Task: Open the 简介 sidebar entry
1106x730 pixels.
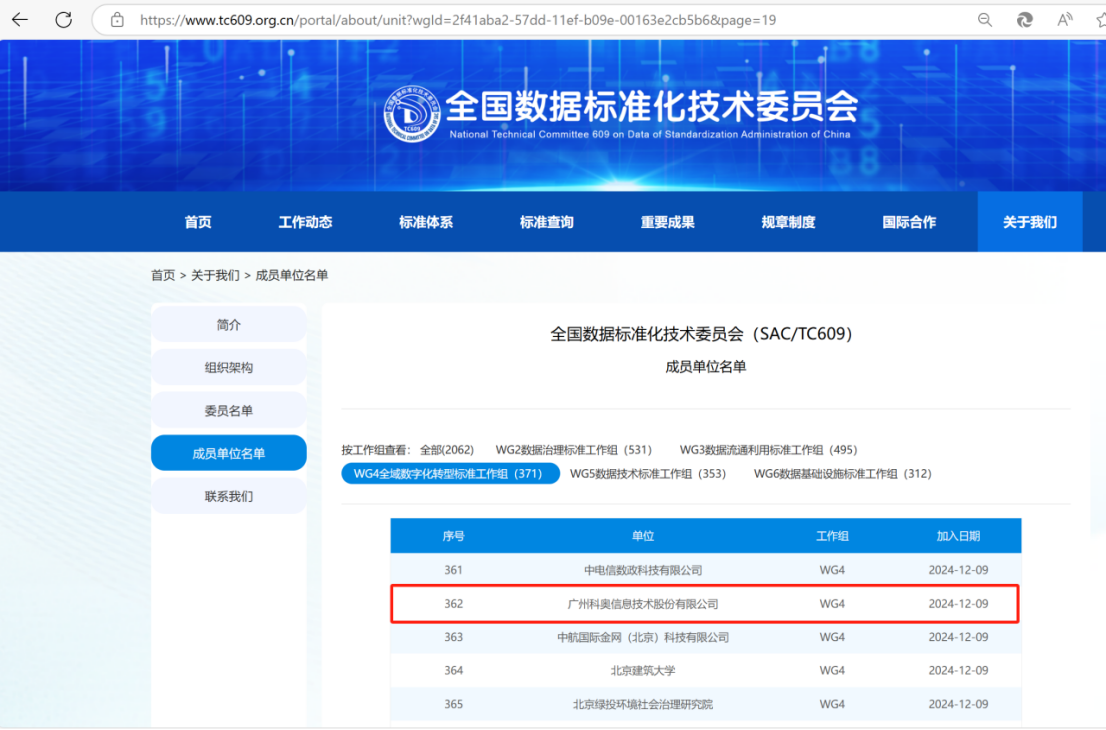Action: tap(228, 323)
